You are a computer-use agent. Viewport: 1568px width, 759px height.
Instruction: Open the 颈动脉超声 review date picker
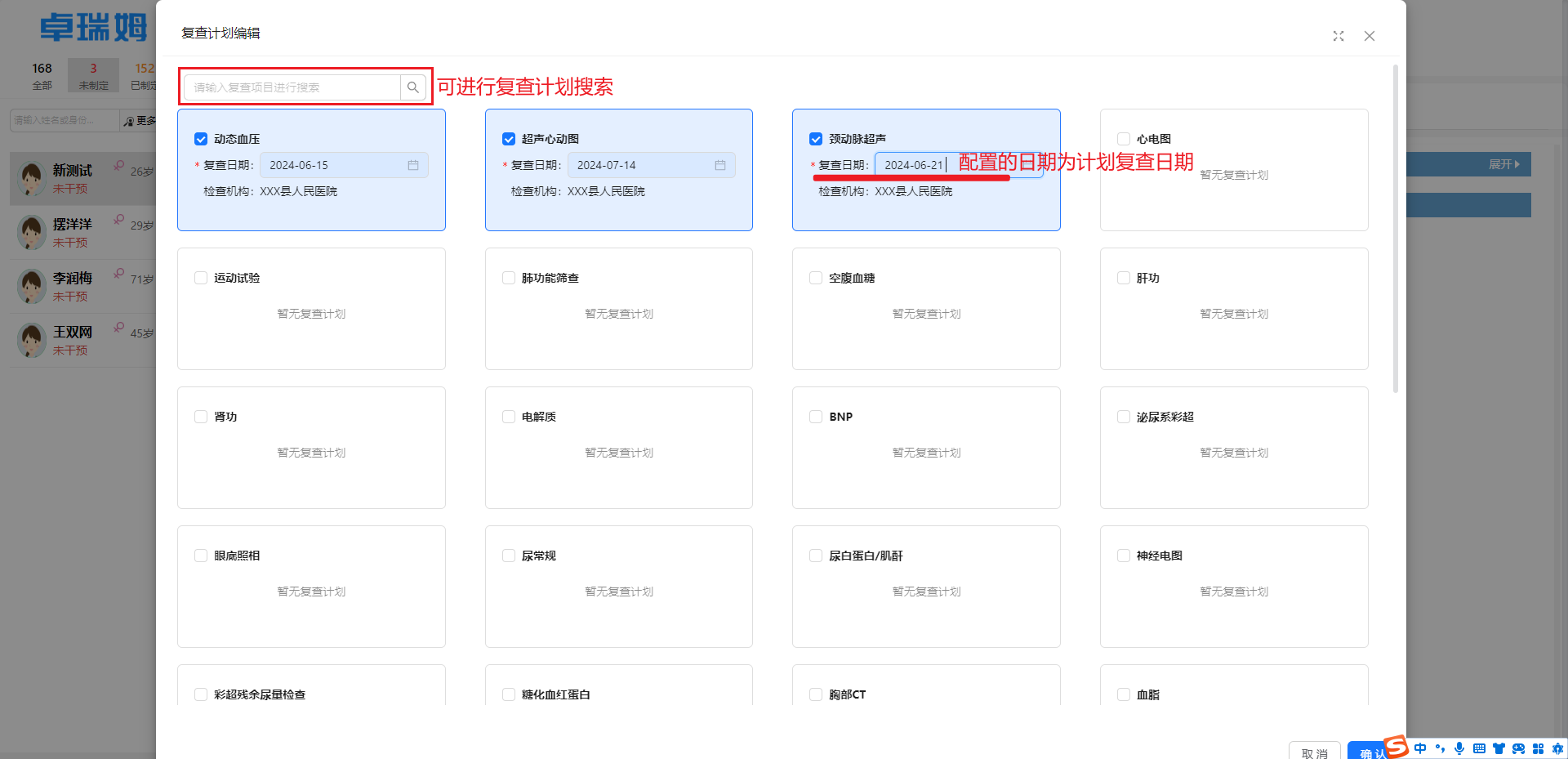[915, 165]
